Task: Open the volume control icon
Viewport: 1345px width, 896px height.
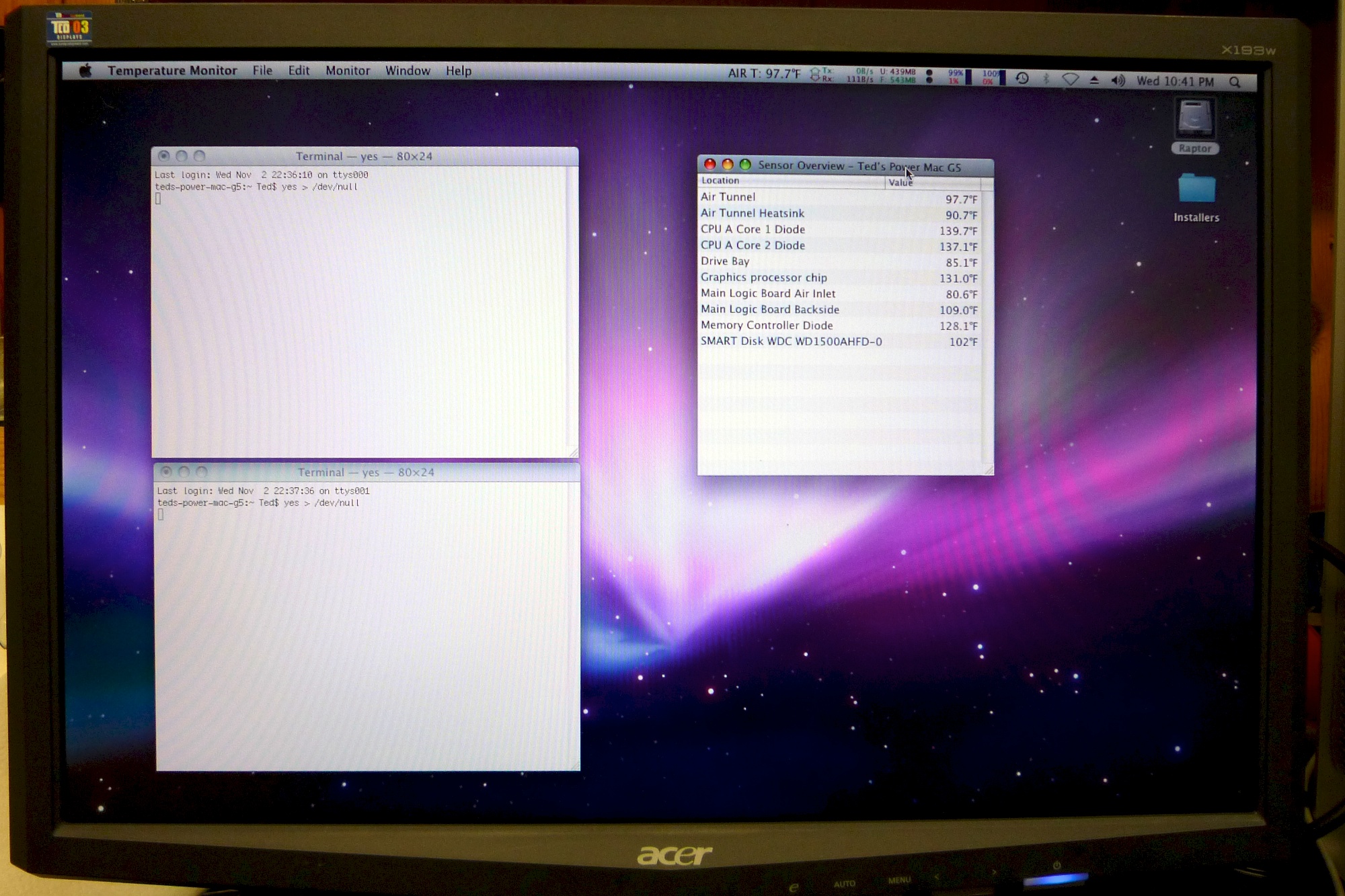Action: [x=1118, y=81]
